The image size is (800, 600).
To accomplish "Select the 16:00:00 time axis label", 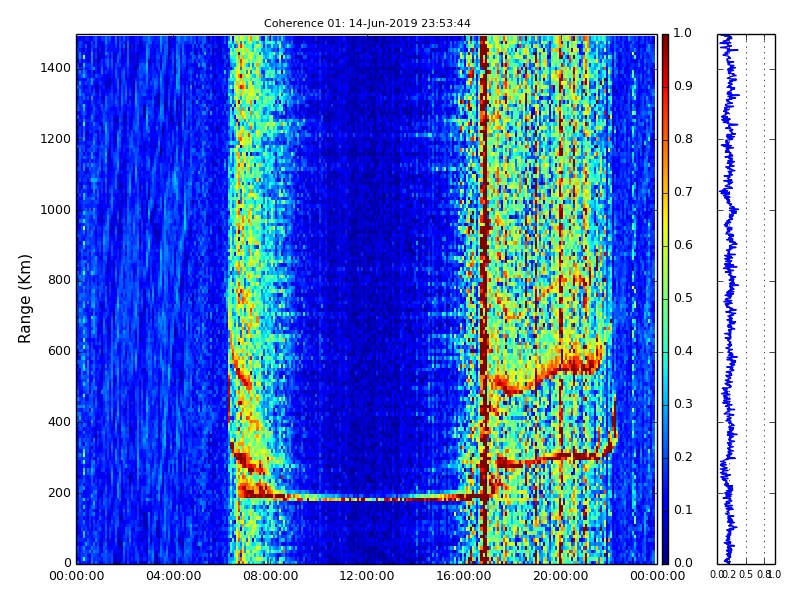I will (464, 576).
